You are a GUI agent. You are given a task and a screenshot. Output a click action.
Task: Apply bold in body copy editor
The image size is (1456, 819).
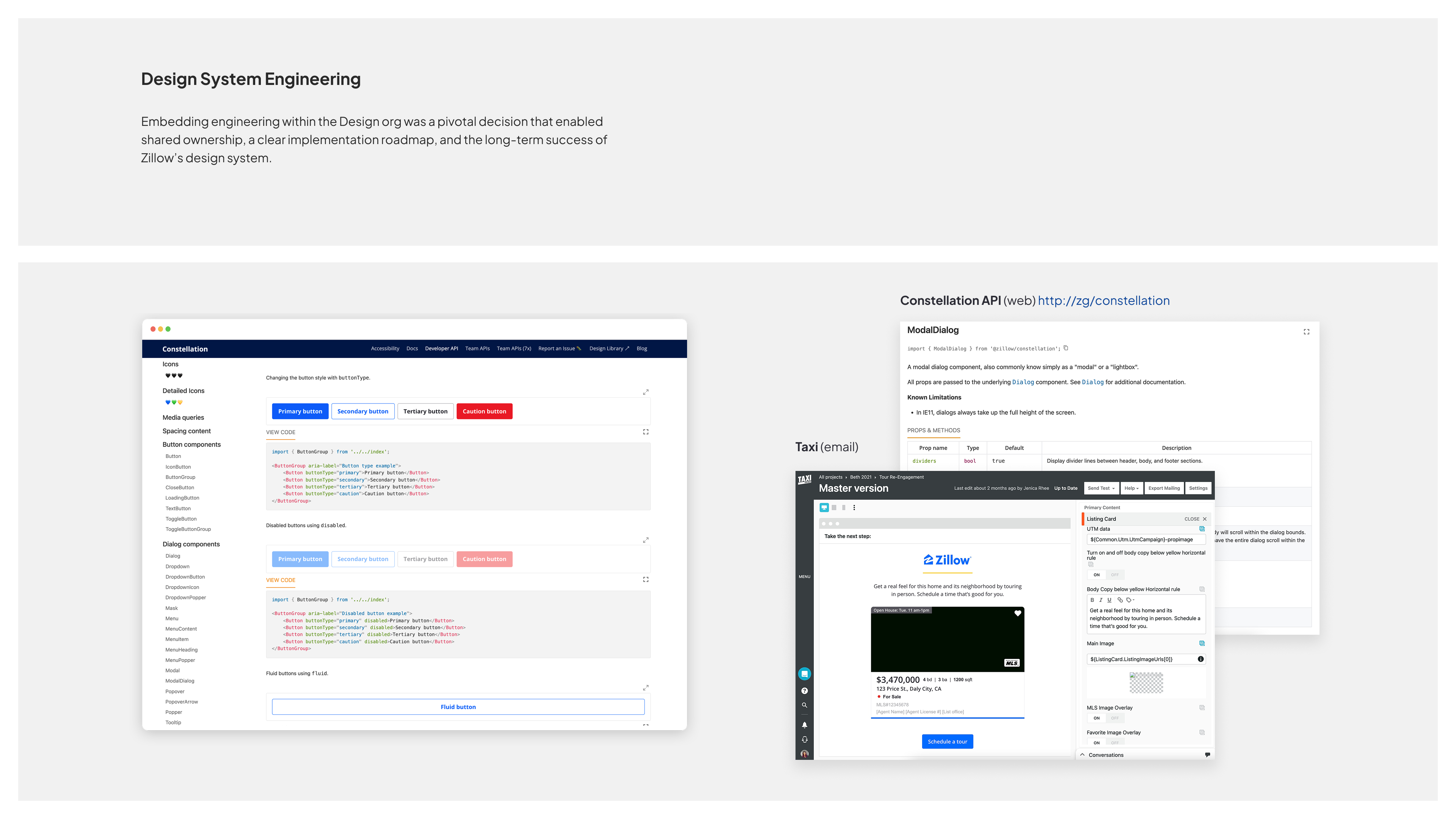click(x=1092, y=600)
